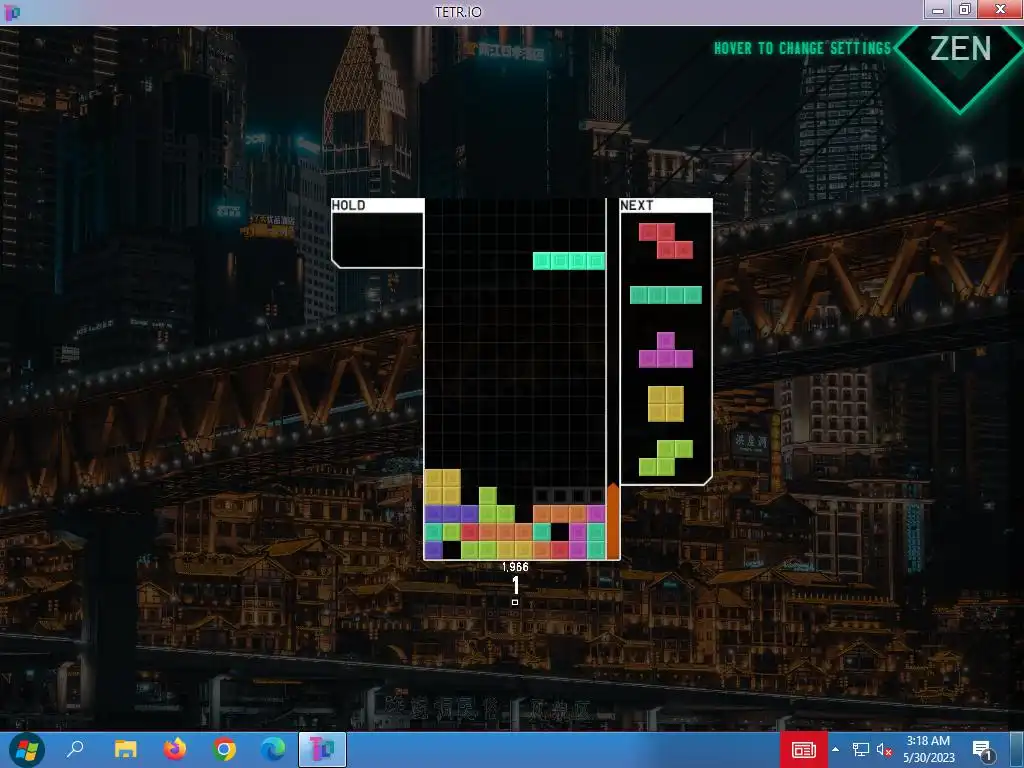
Task: Open clock showing 3:18 AM
Action: click(929, 750)
